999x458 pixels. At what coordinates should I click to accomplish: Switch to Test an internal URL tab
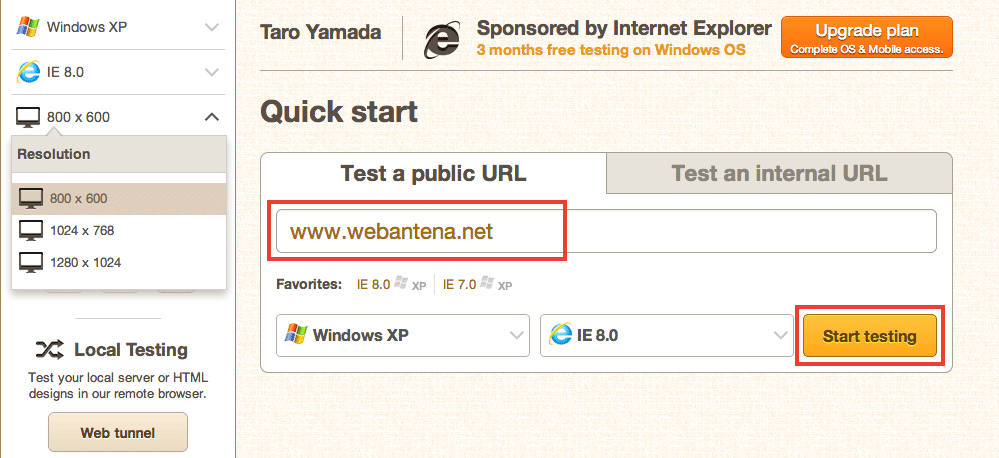pos(779,173)
